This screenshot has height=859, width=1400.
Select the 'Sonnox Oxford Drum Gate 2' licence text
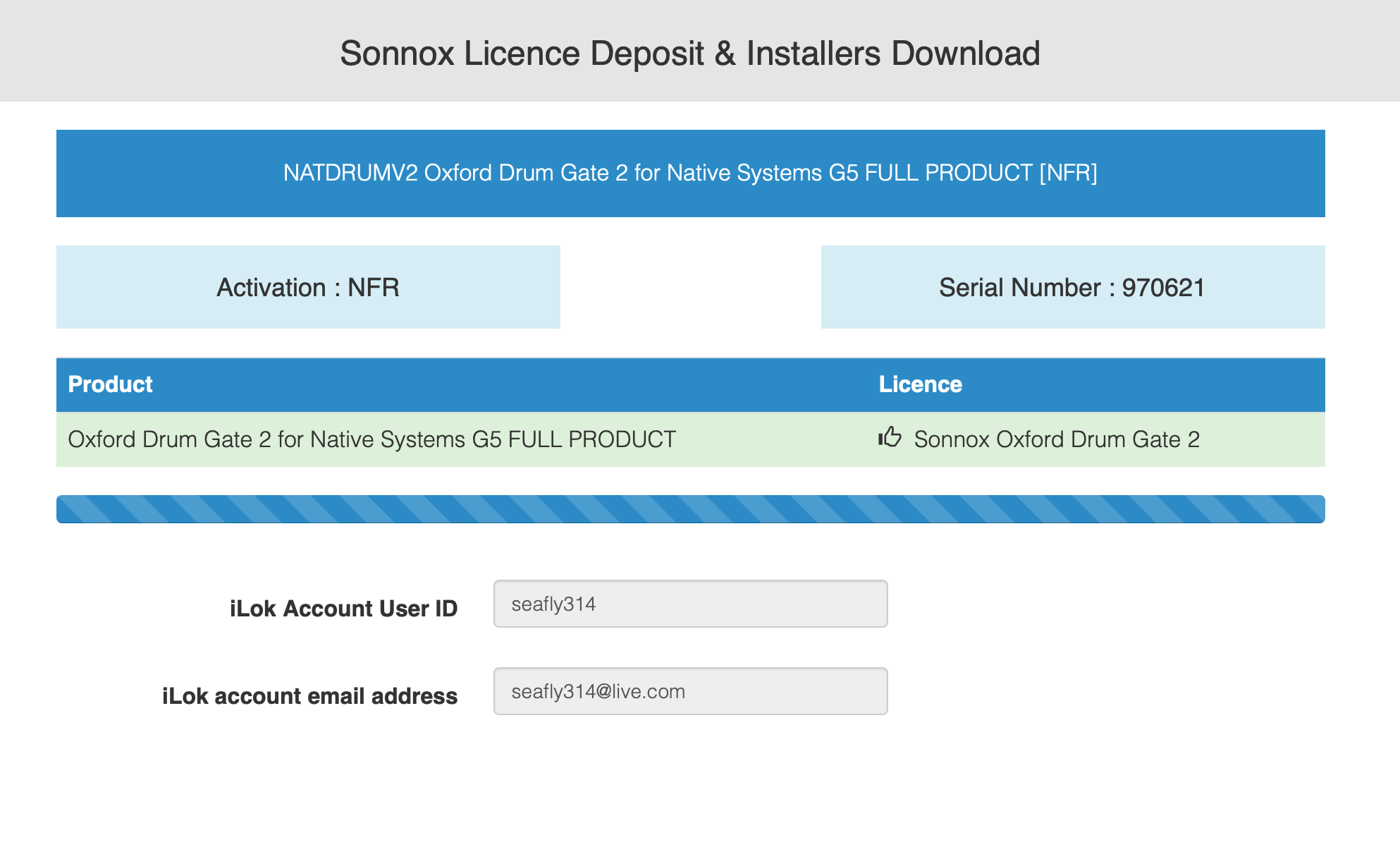[1056, 439]
